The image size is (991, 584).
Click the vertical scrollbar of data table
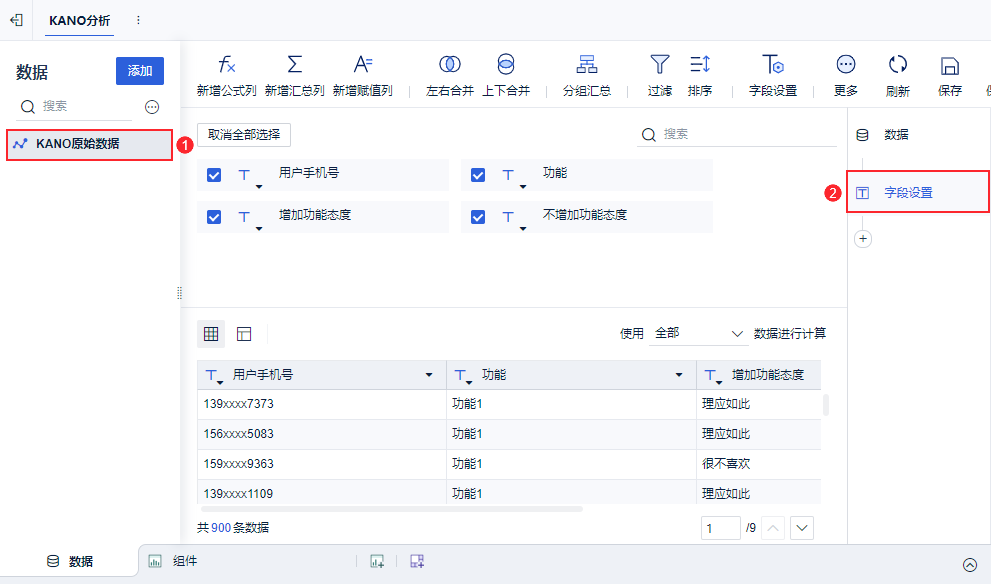pos(825,405)
